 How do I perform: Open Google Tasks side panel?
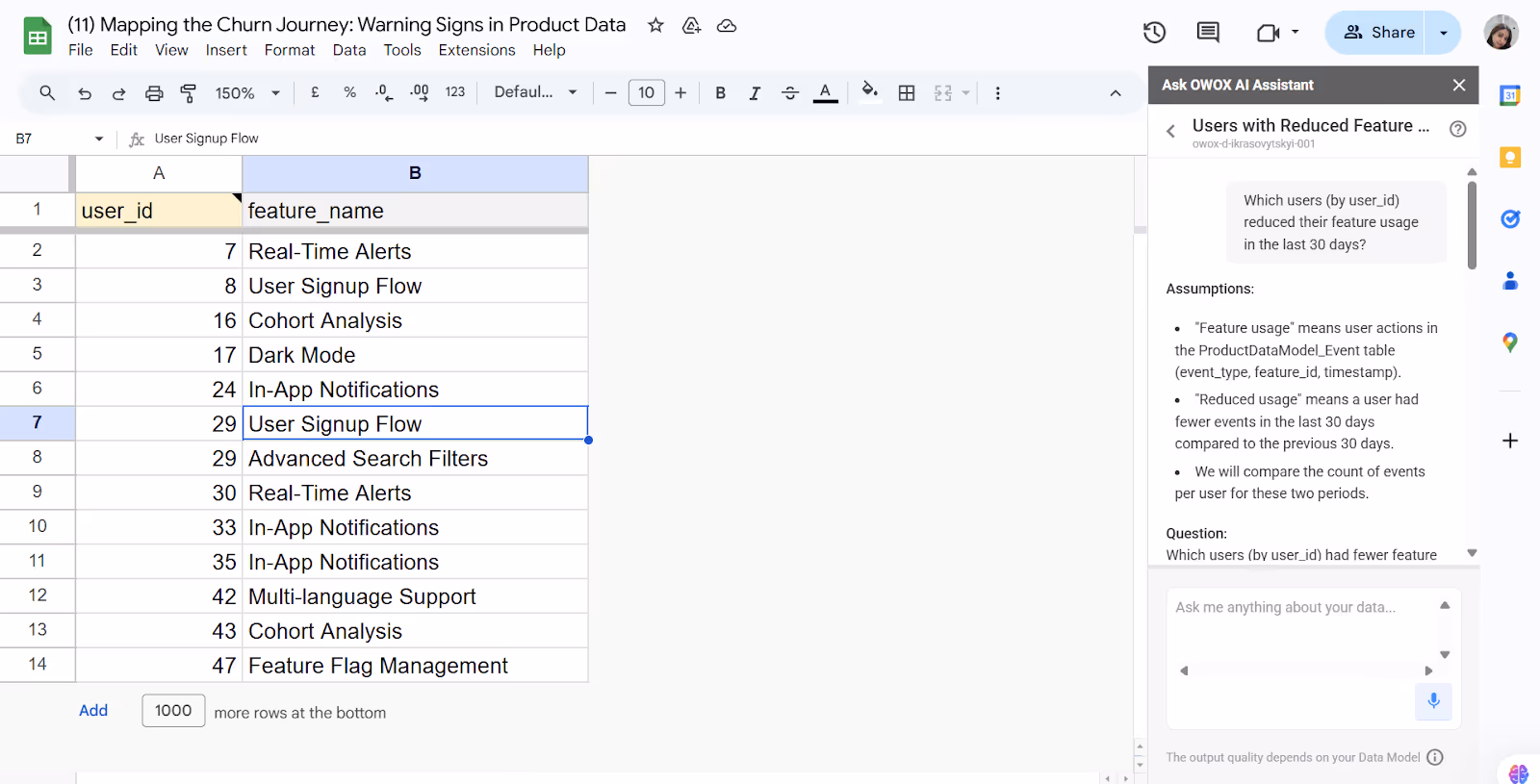[1510, 219]
